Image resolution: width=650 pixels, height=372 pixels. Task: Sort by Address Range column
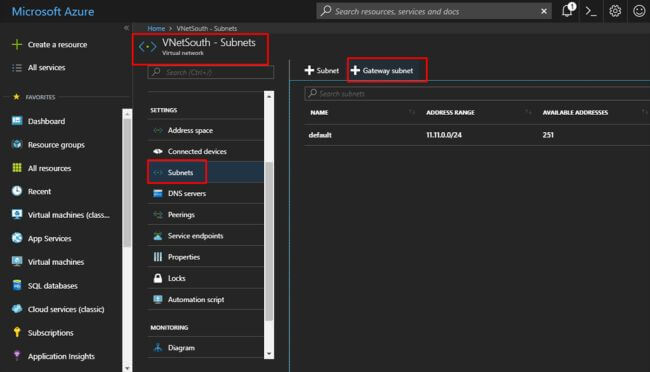point(450,112)
